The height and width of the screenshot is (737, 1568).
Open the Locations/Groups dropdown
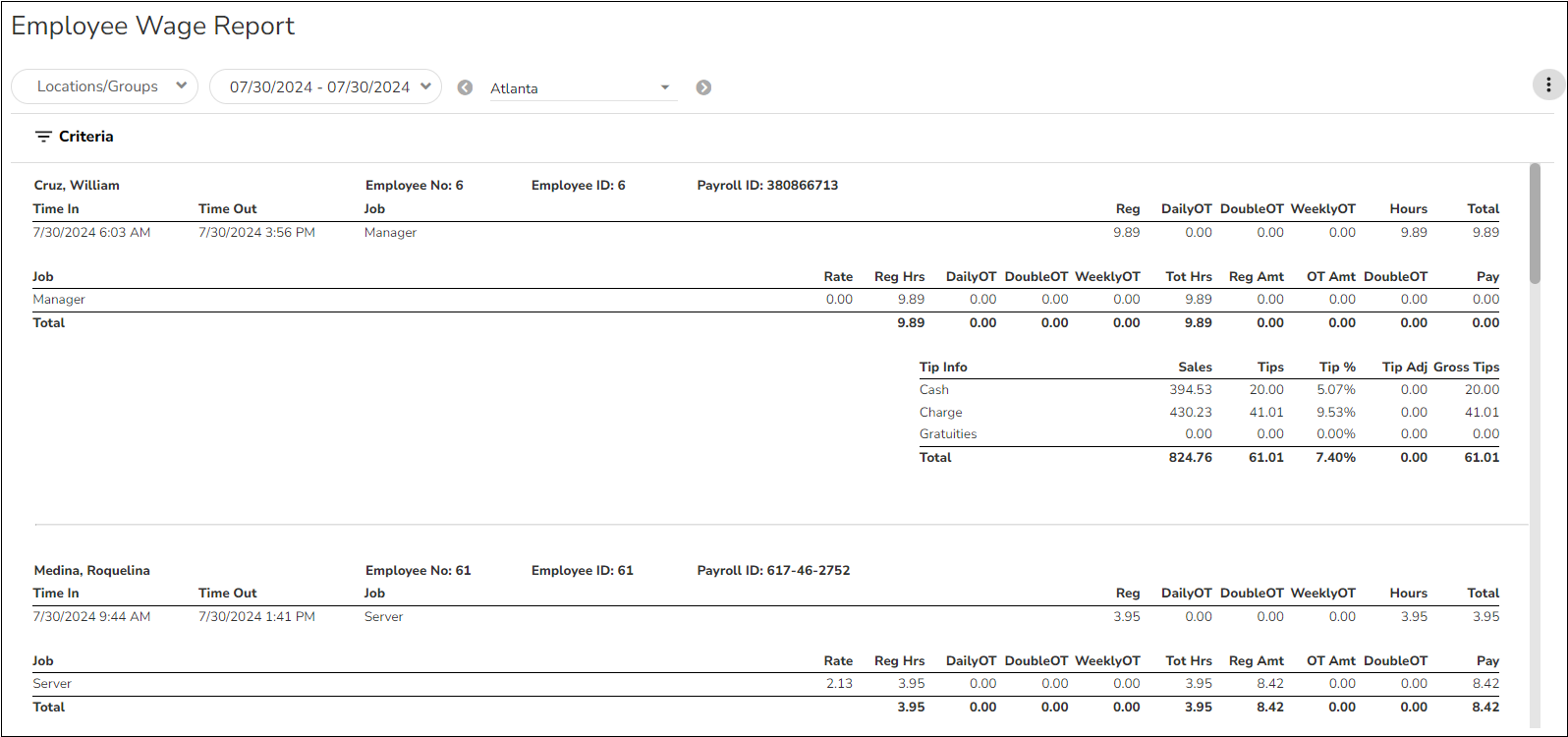click(x=104, y=86)
